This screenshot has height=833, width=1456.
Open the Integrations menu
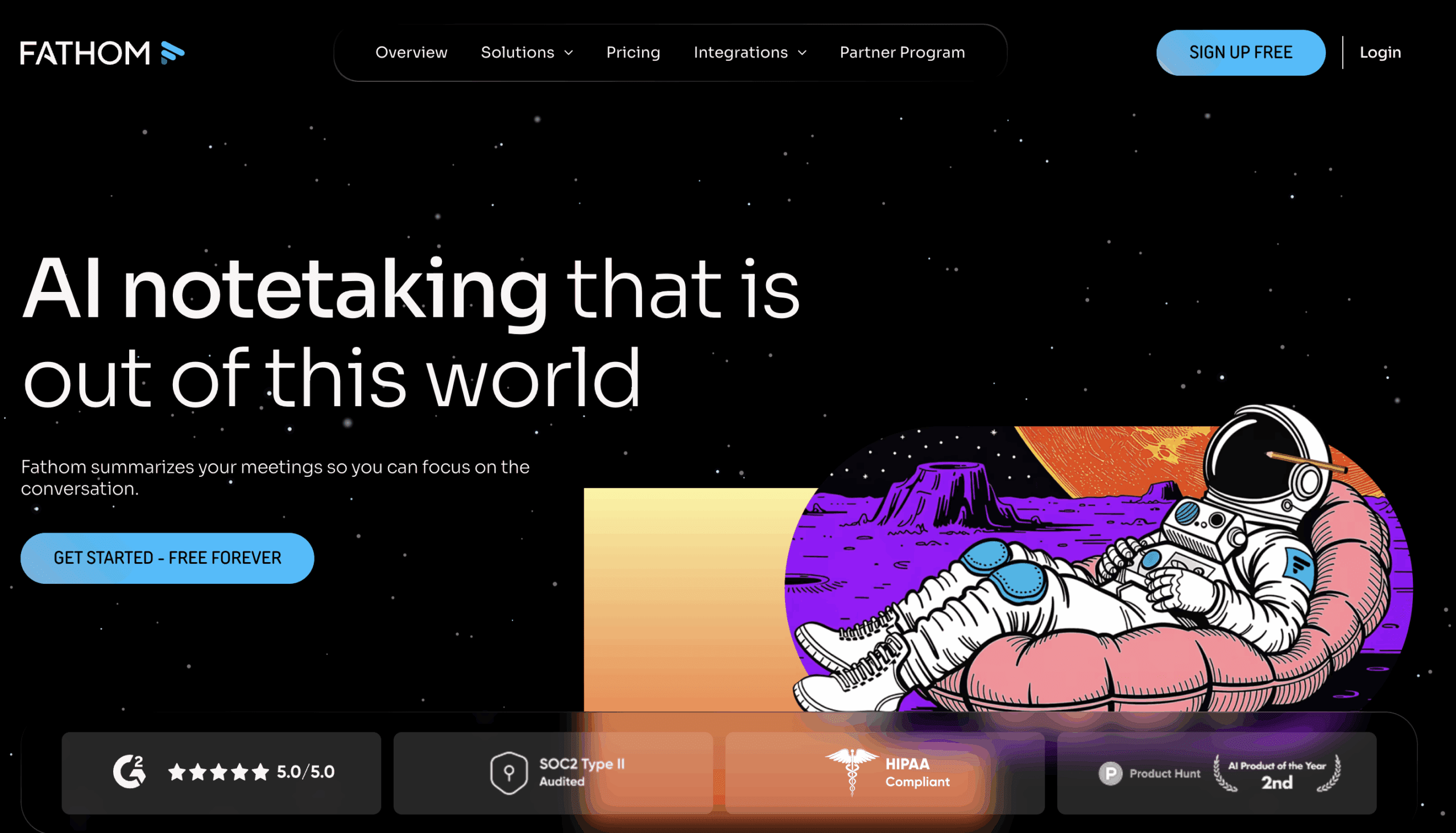click(741, 53)
